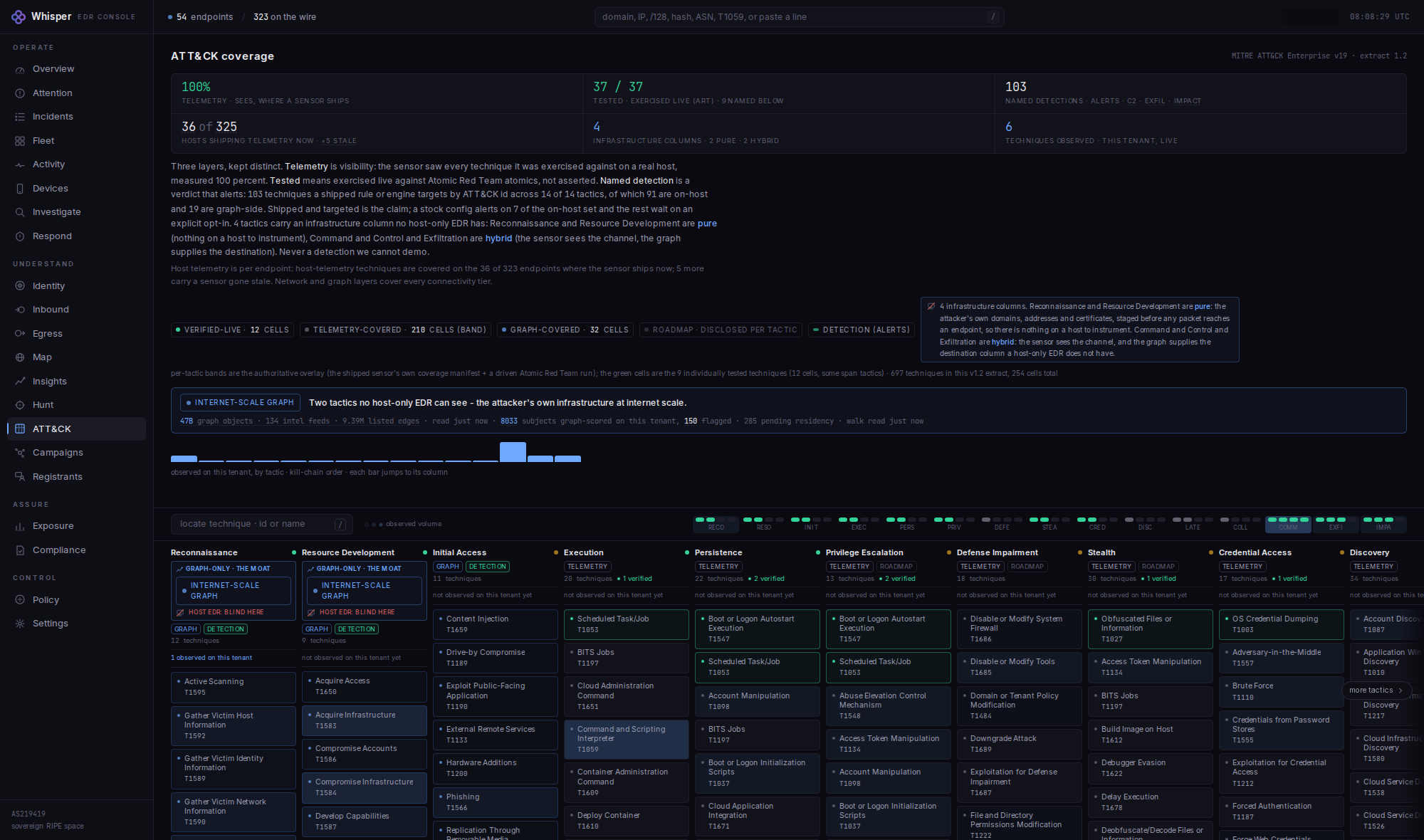Open the Fleet grid icon
Screen dimensions: 1424x840
(x=20, y=141)
